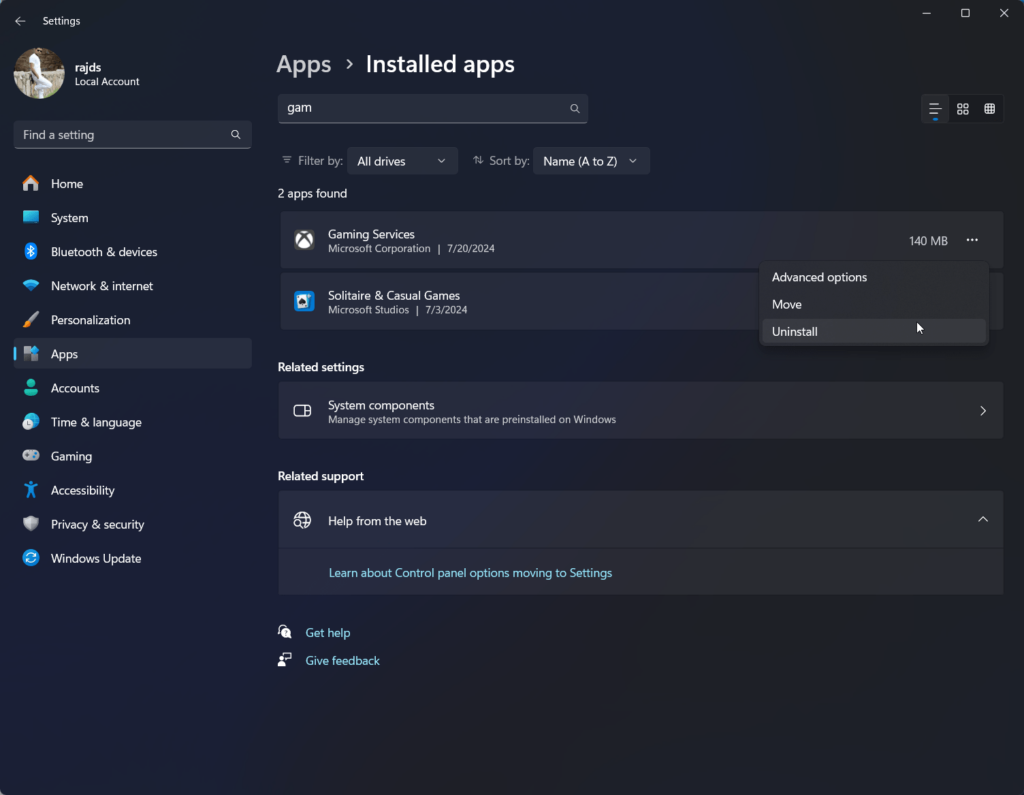The image size is (1024, 795).
Task: Collapse the Help from the web section
Action: point(982,520)
